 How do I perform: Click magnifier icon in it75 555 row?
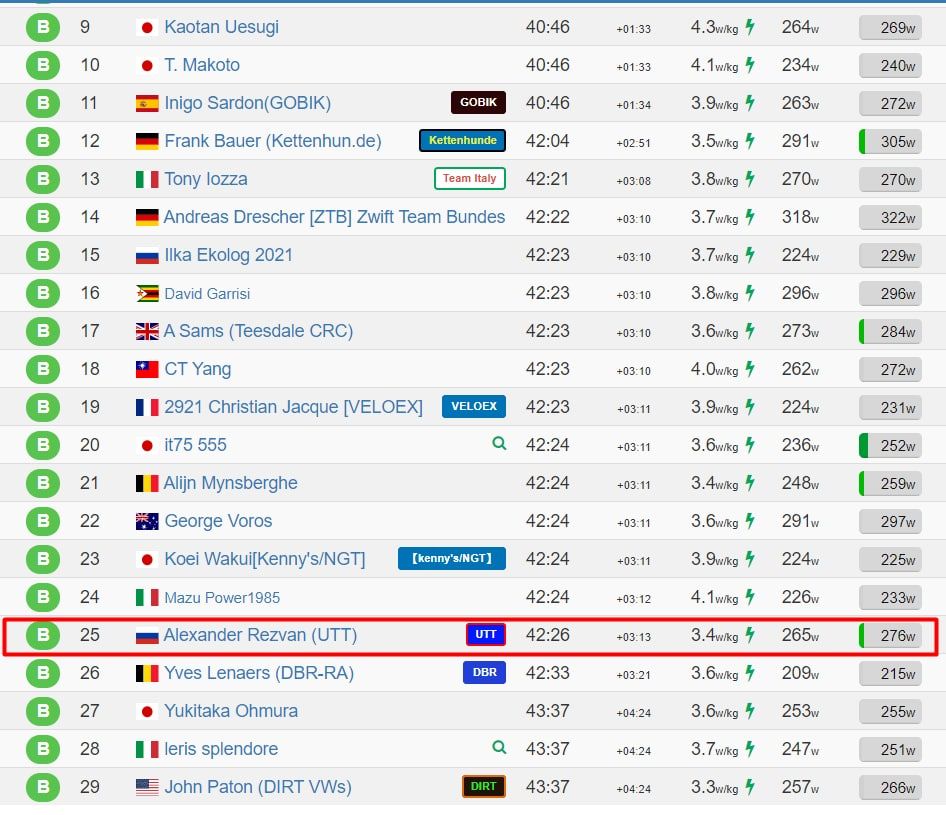tap(499, 443)
